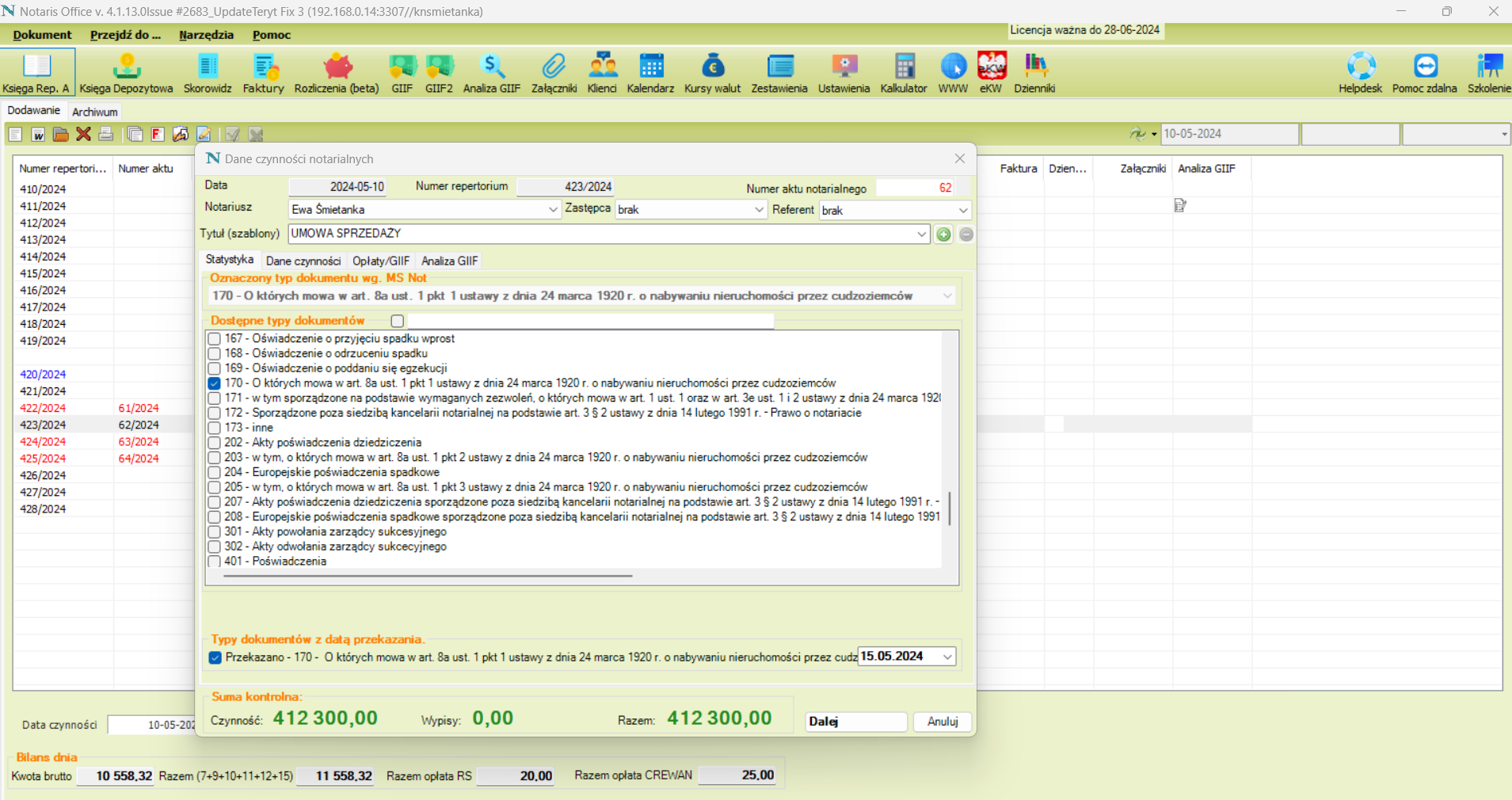Open the Skorowidz index
The width and height of the screenshot is (1512, 800).
pos(208,72)
